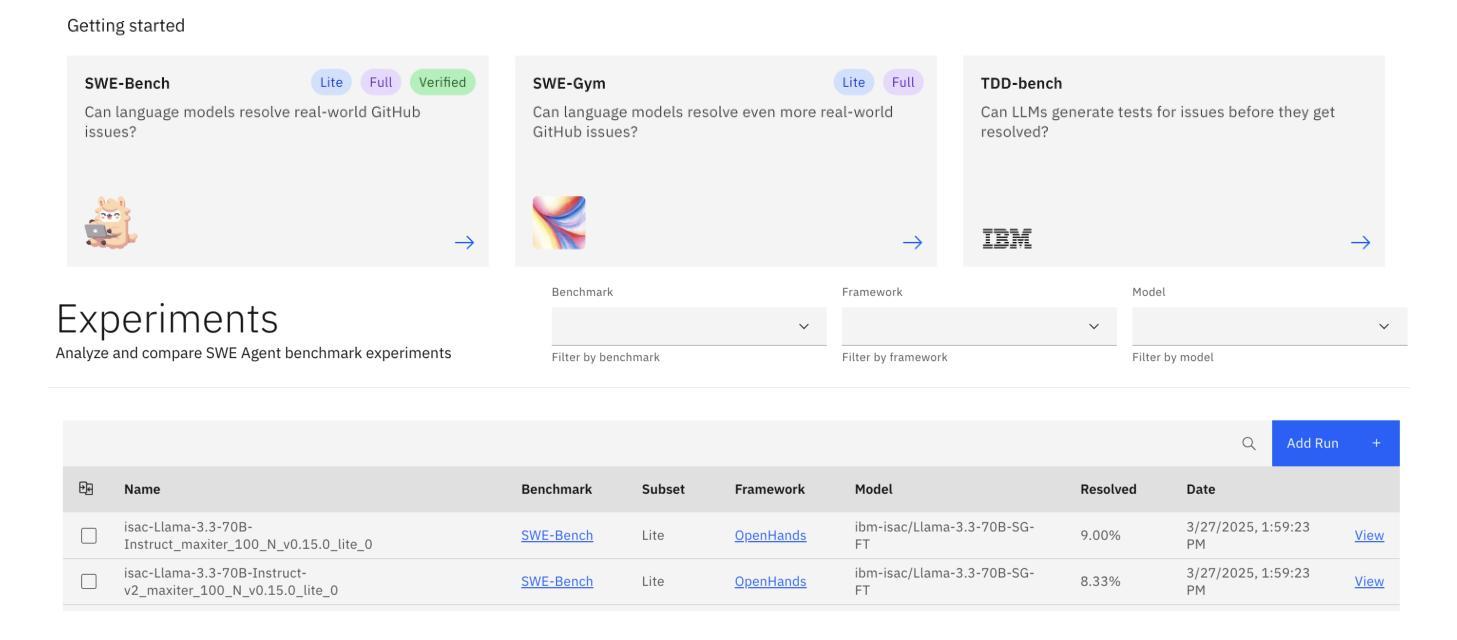Sort by the Name column header
The height and width of the screenshot is (640, 1457).
click(142, 489)
